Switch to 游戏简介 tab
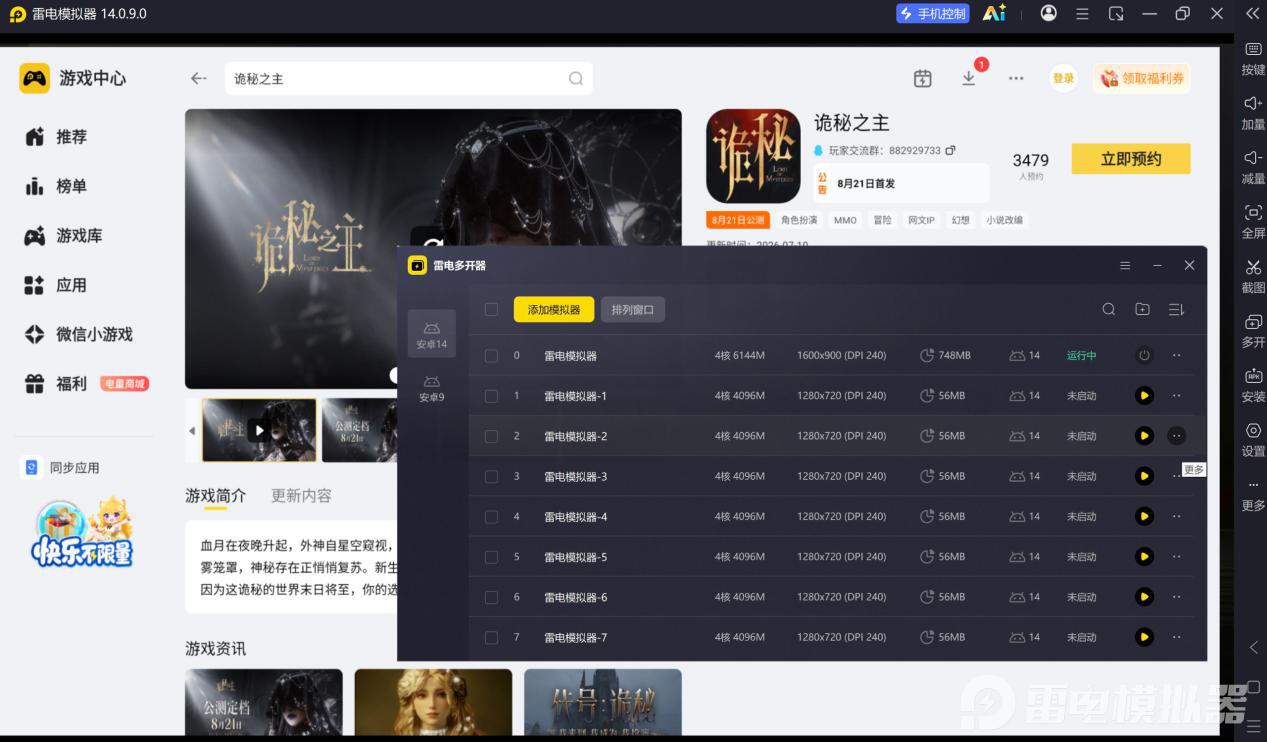 (x=215, y=495)
